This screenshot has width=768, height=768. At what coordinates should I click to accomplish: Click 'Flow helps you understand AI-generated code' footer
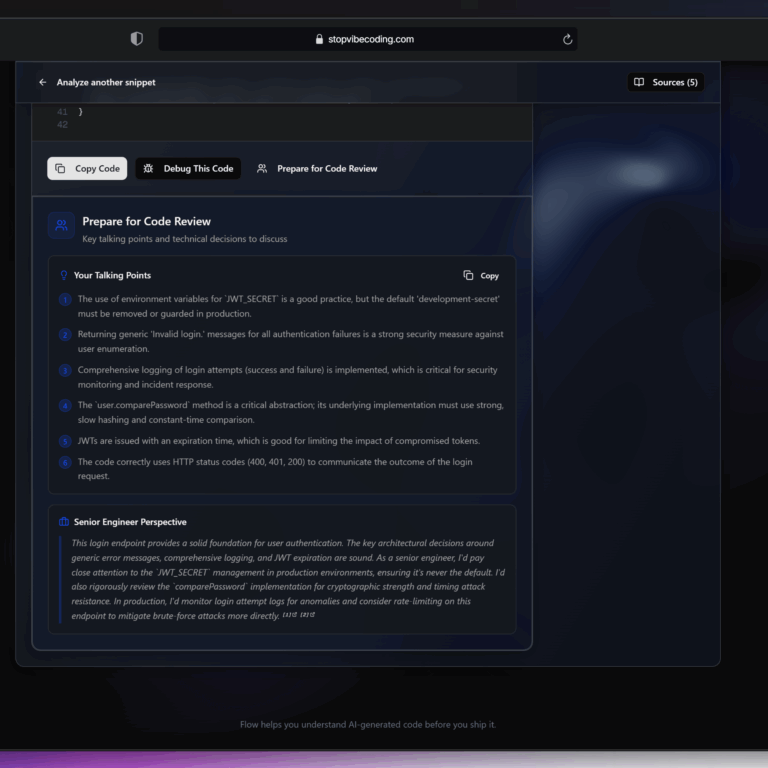click(368, 724)
